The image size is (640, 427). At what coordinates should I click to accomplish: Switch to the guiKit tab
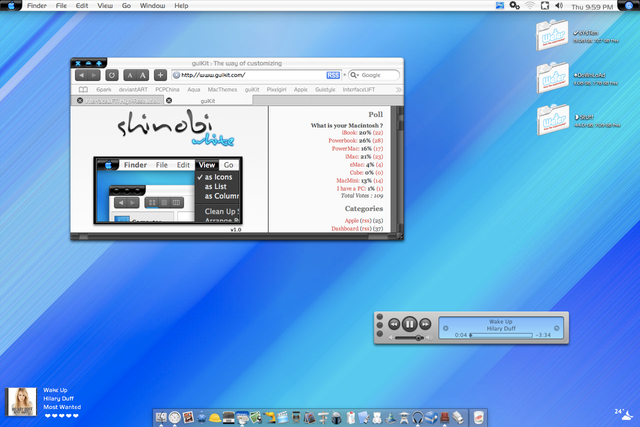click(x=208, y=100)
